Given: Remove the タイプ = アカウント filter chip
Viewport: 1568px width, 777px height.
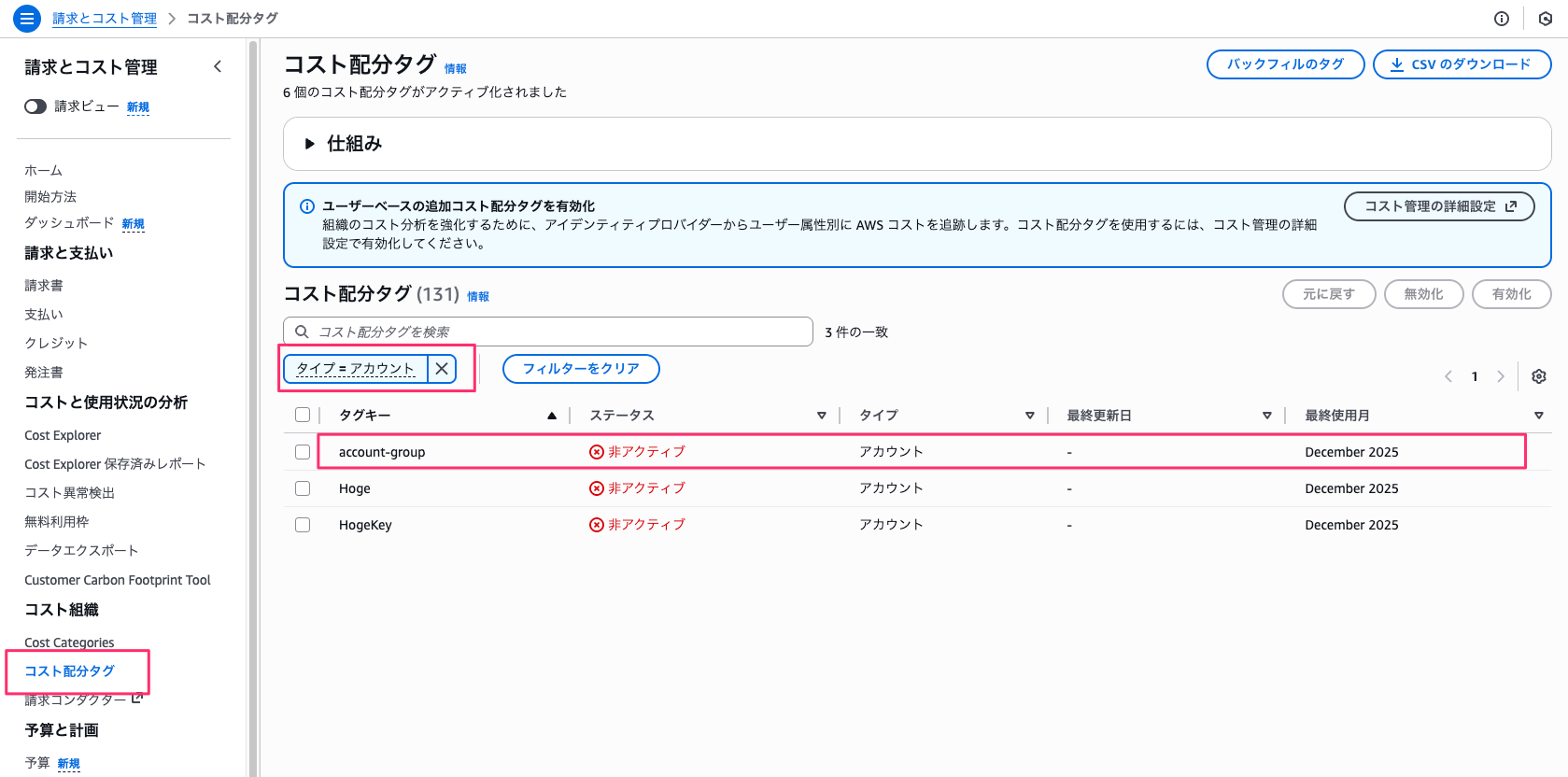Looking at the screenshot, I should coord(442,369).
